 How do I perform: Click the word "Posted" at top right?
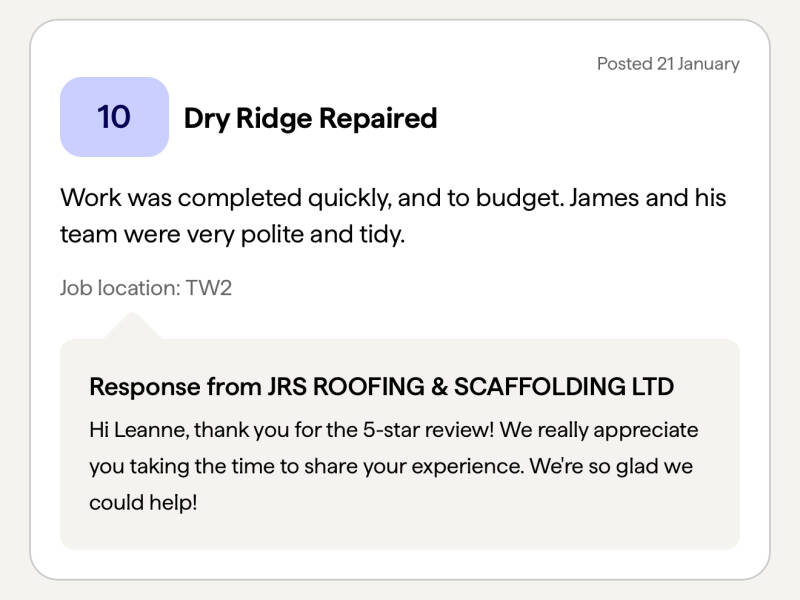(x=624, y=64)
